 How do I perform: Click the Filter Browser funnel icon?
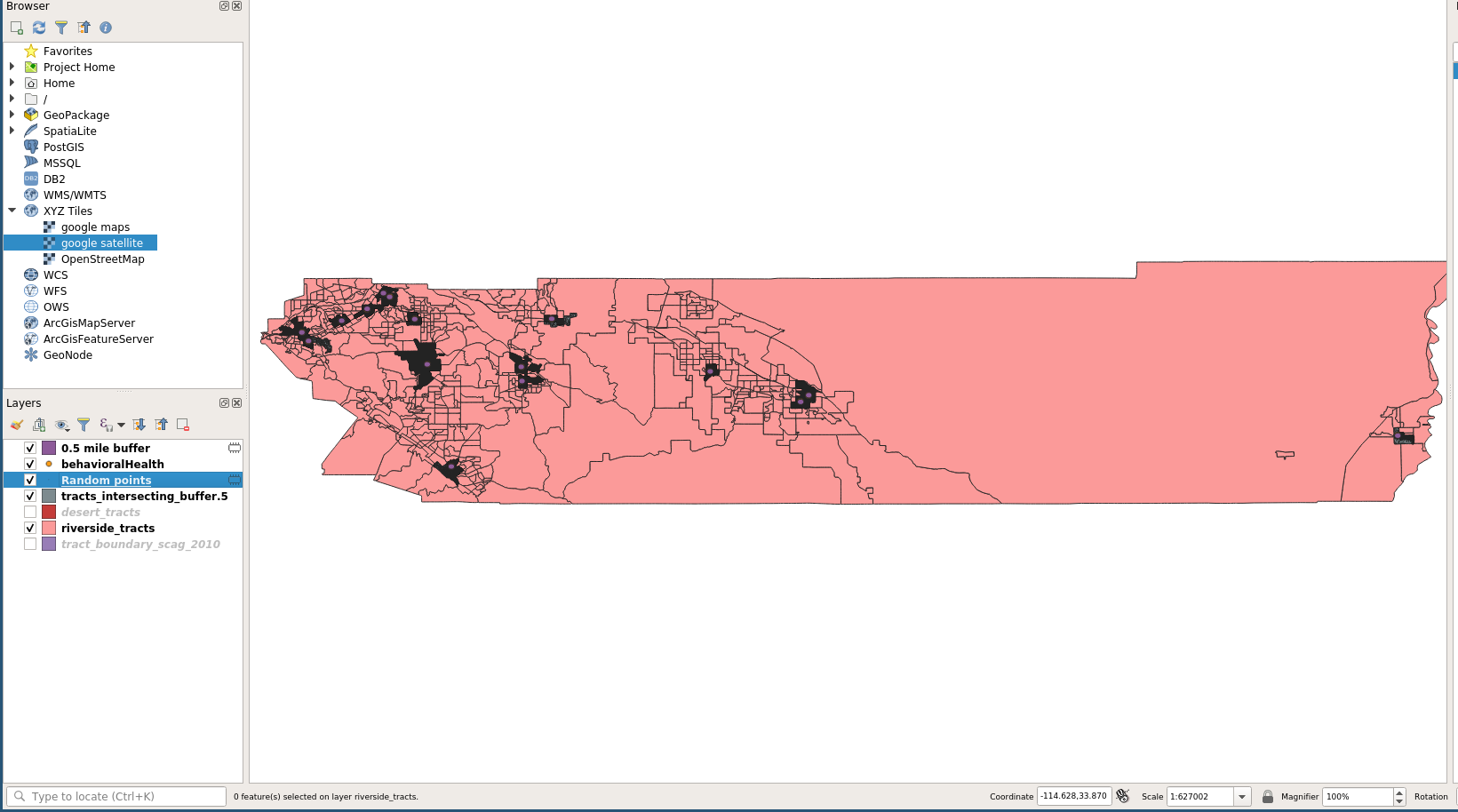coord(61,28)
